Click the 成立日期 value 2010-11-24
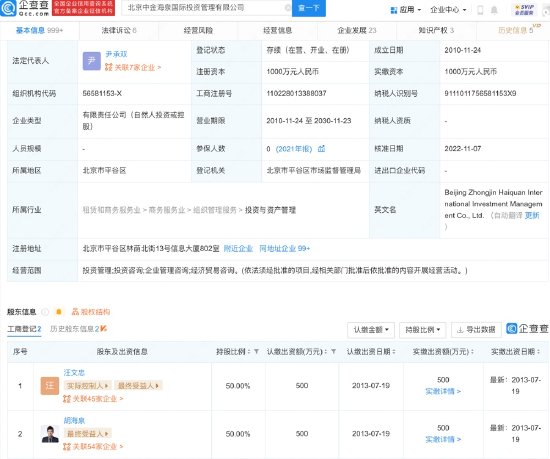The width and height of the screenshot is (550, 459). click(462, 50)
